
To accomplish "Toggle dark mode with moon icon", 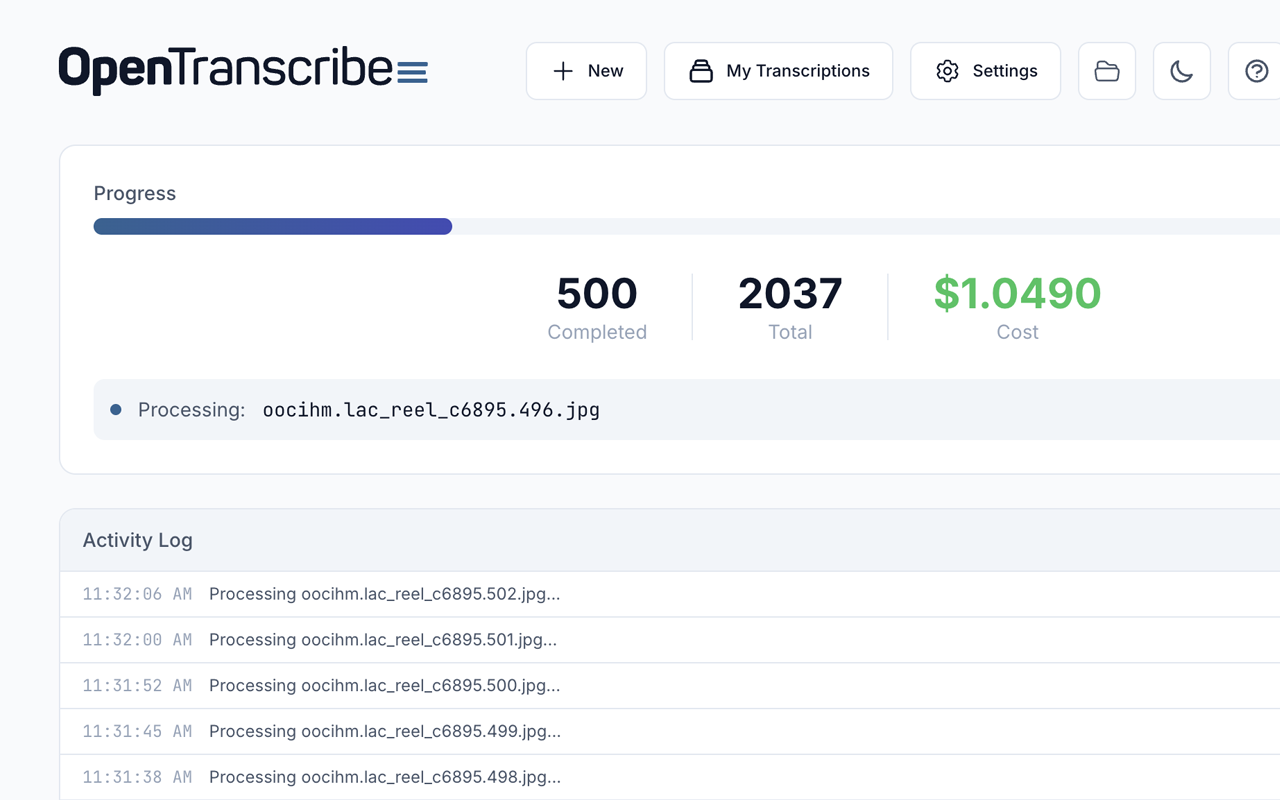I will point(1182,71).
